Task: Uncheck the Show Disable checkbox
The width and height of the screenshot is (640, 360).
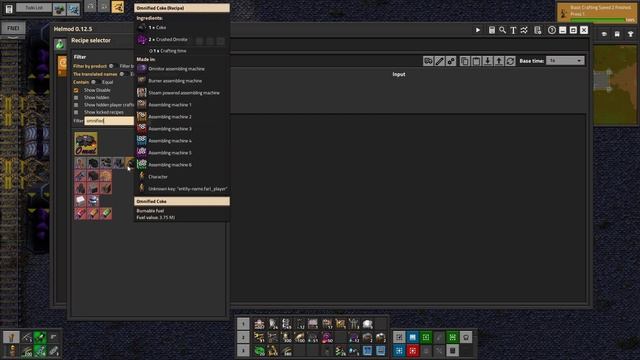Action: (x=76, y=90)
